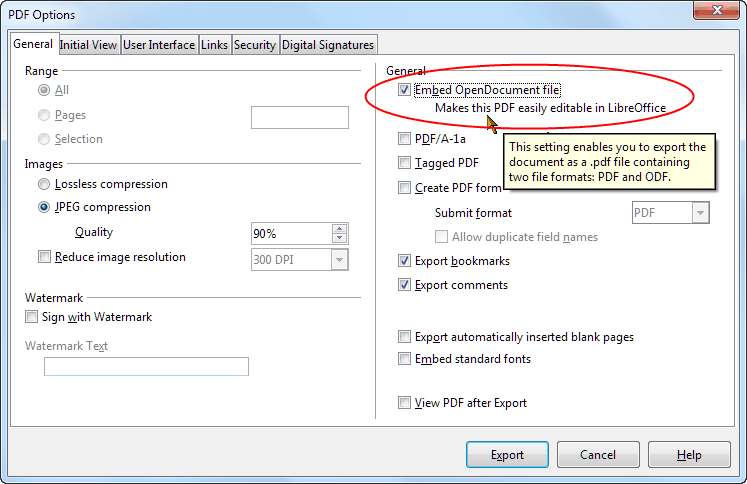The width and height of the screenshot is (747, 484).
Task: Check Sign with Watermark
Action: click(31, 317)
